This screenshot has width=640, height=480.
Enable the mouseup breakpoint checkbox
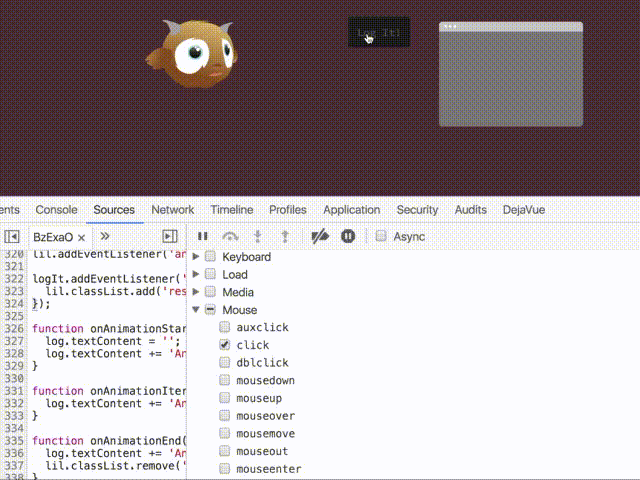point(224,398)
